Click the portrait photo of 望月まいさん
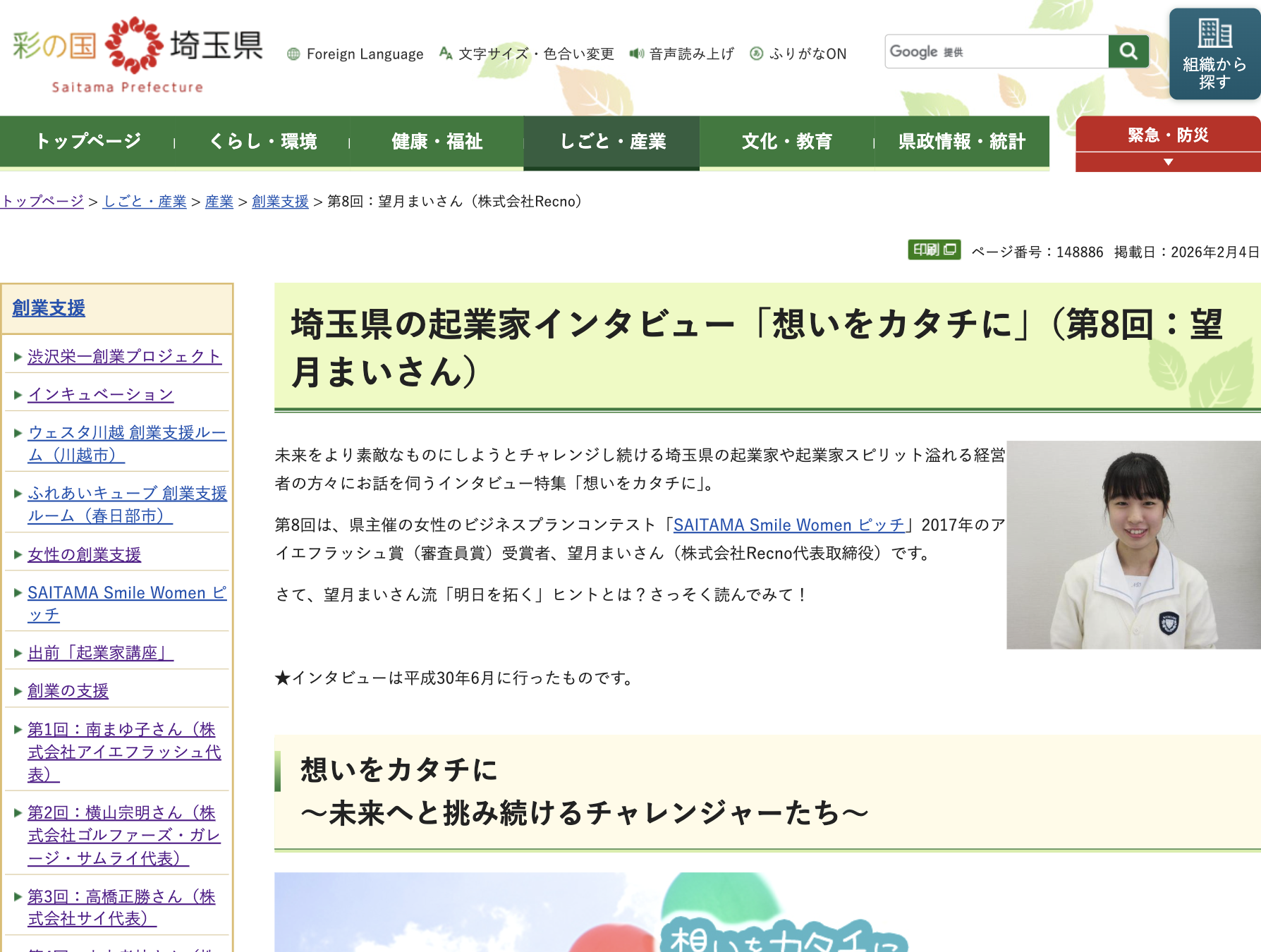Image resolution: width=1261 pixels, height=952 pixels. pyautogui.click(x=1133, y=545)
